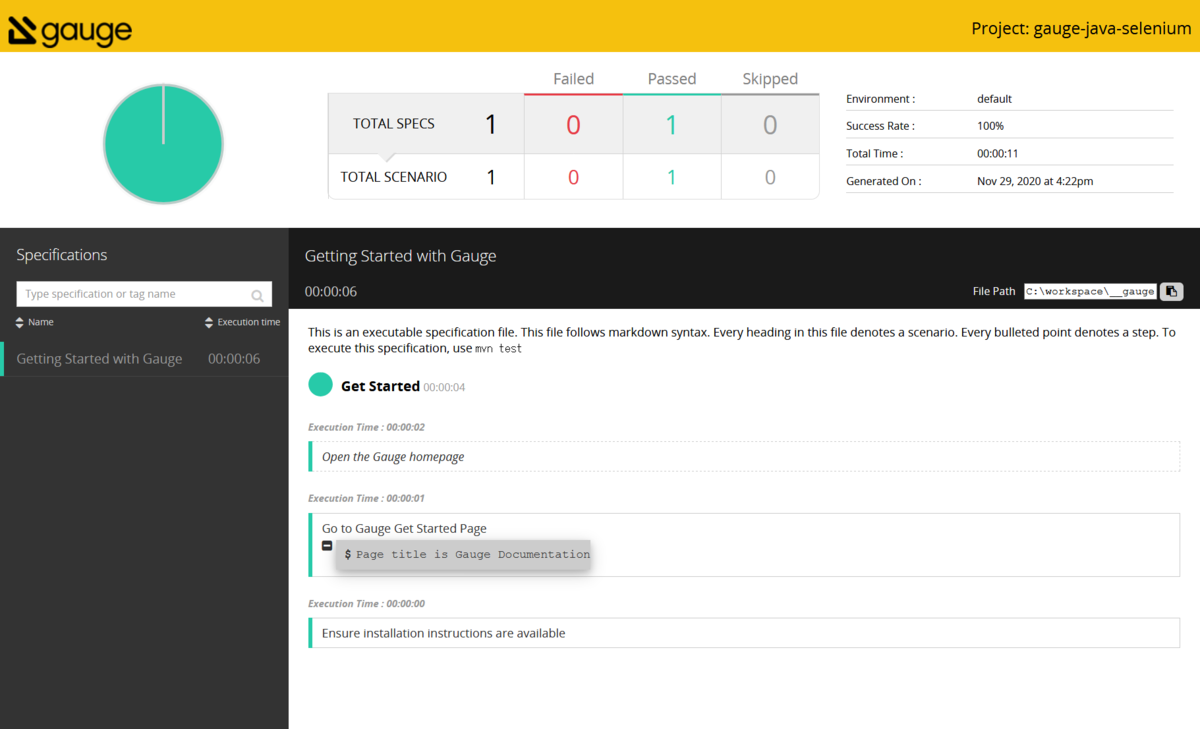Filter by Skipped specs count

coord(770,125)
